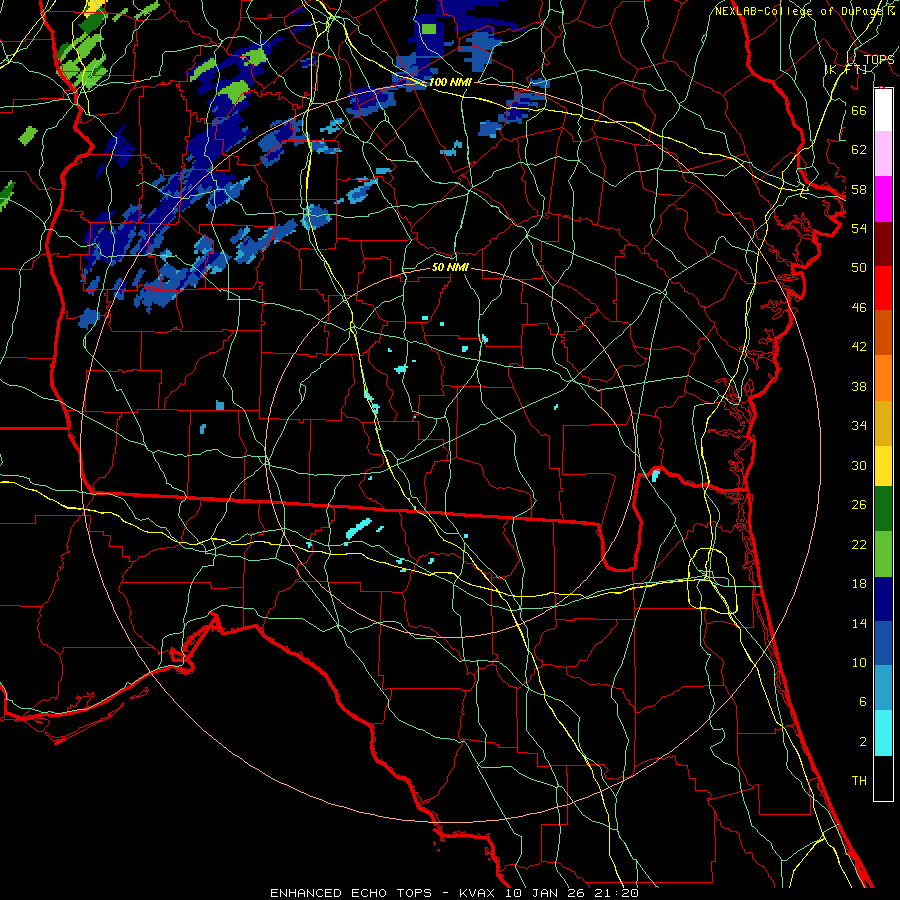Image resolution: width=900 pixels, height=900 pixels.
Task: Pick the gold swatch on the color scale
Action: point(883,423)
